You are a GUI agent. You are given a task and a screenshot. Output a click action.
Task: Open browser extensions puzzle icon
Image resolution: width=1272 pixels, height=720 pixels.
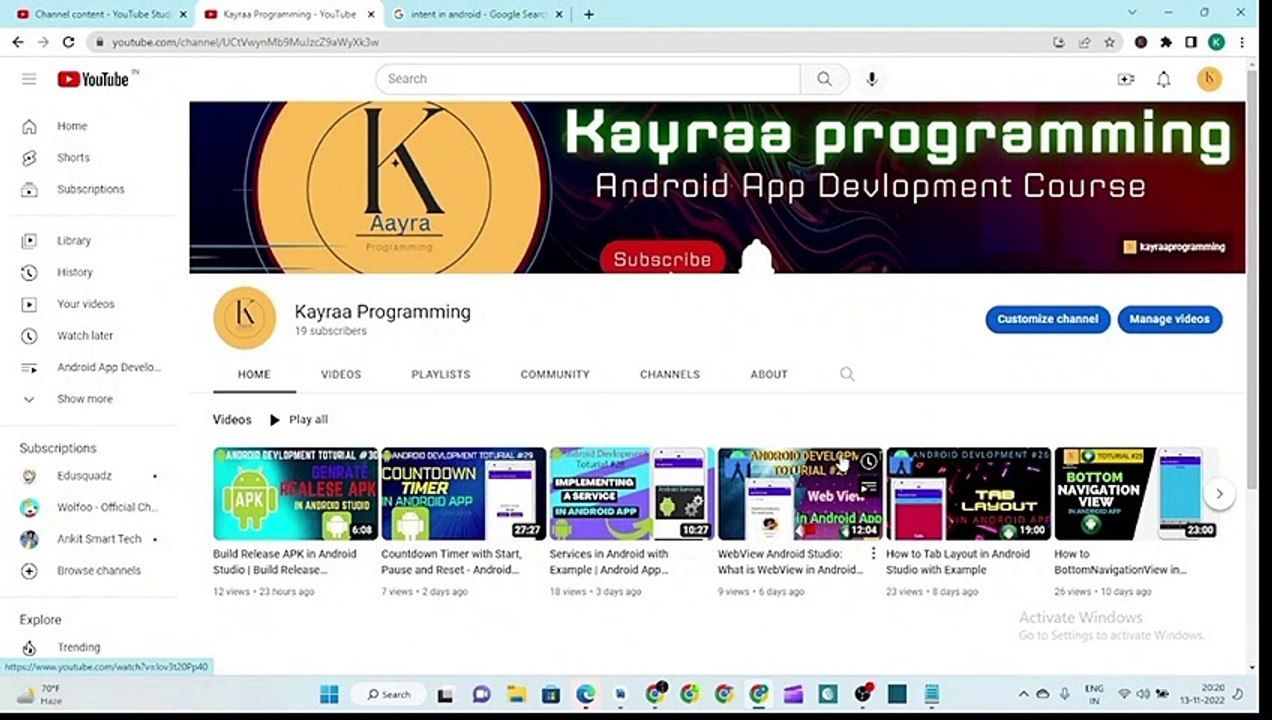coord(1166,42)
